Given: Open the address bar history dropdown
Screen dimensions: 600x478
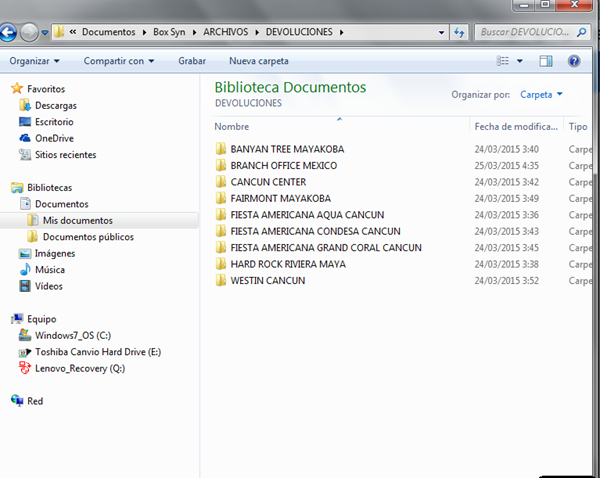Looking at the screenshot, I should [441, 33].
